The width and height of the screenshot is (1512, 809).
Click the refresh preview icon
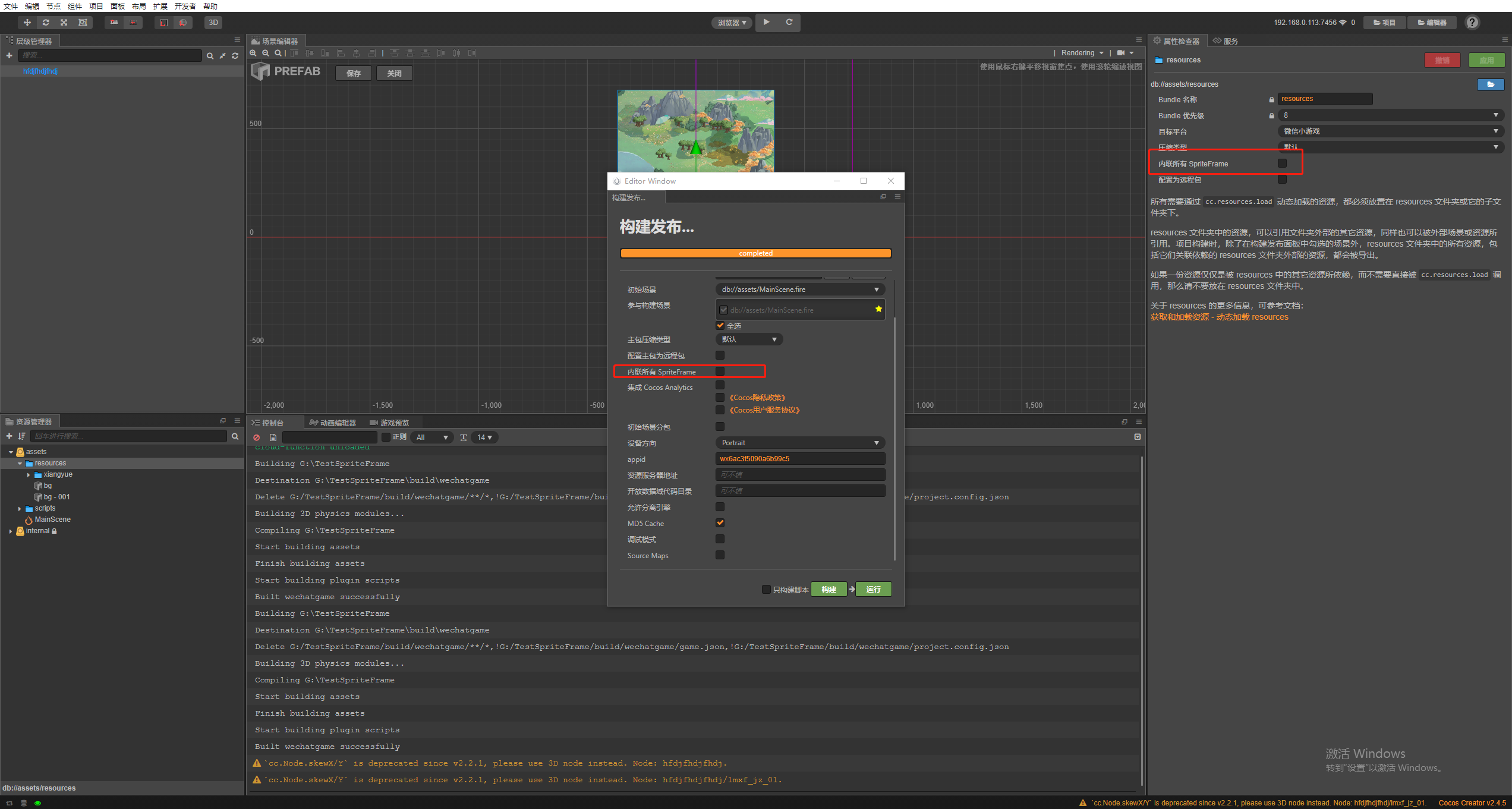789,23
